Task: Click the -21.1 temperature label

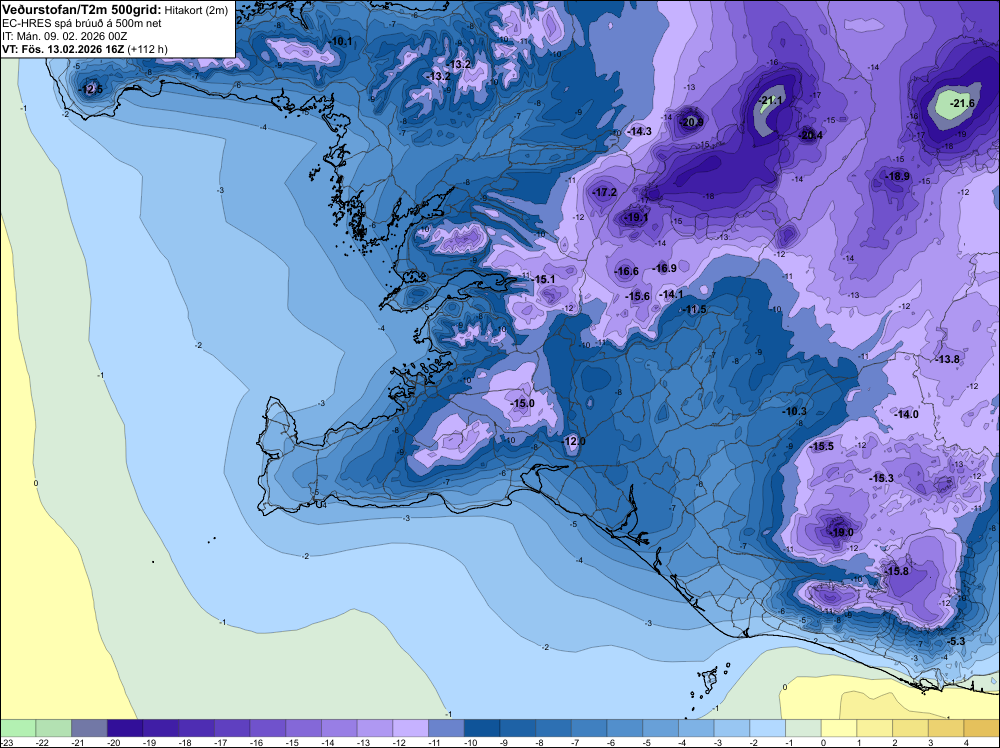Action: (771, 100)
